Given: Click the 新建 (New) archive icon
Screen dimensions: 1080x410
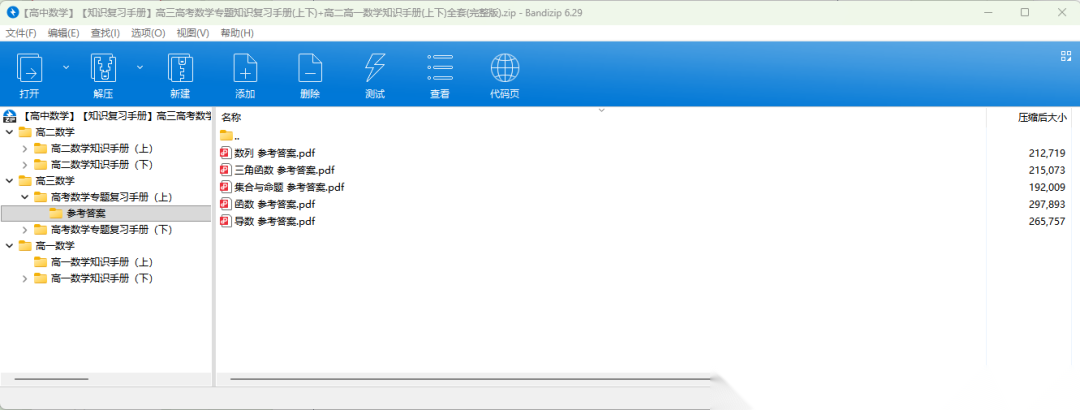Looking at the screenshot, I should 180,70.
